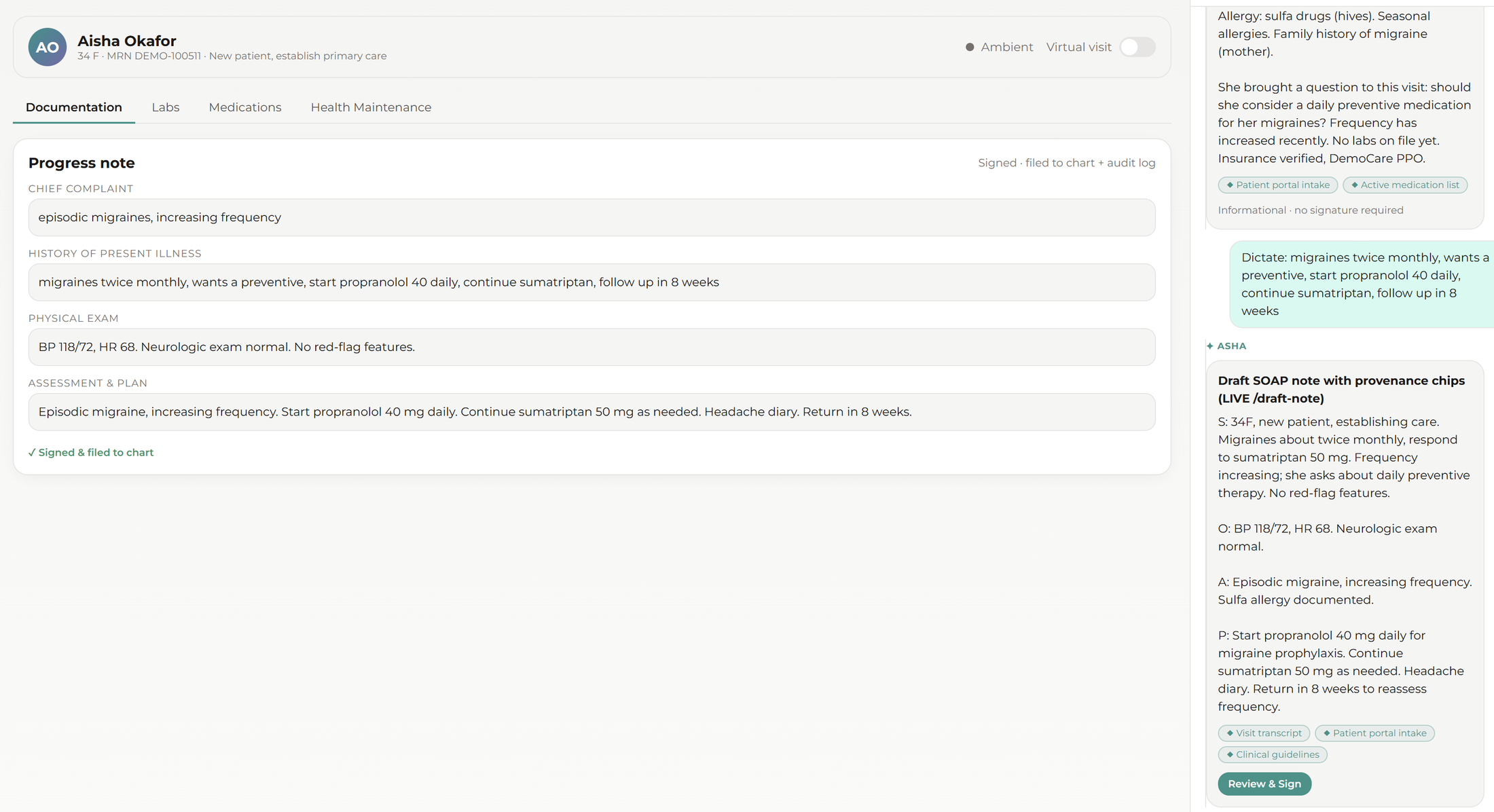
Task: Click the 'Allergy: sulfa drugs (hives)' paragraph
Action: click(1323, 33)
